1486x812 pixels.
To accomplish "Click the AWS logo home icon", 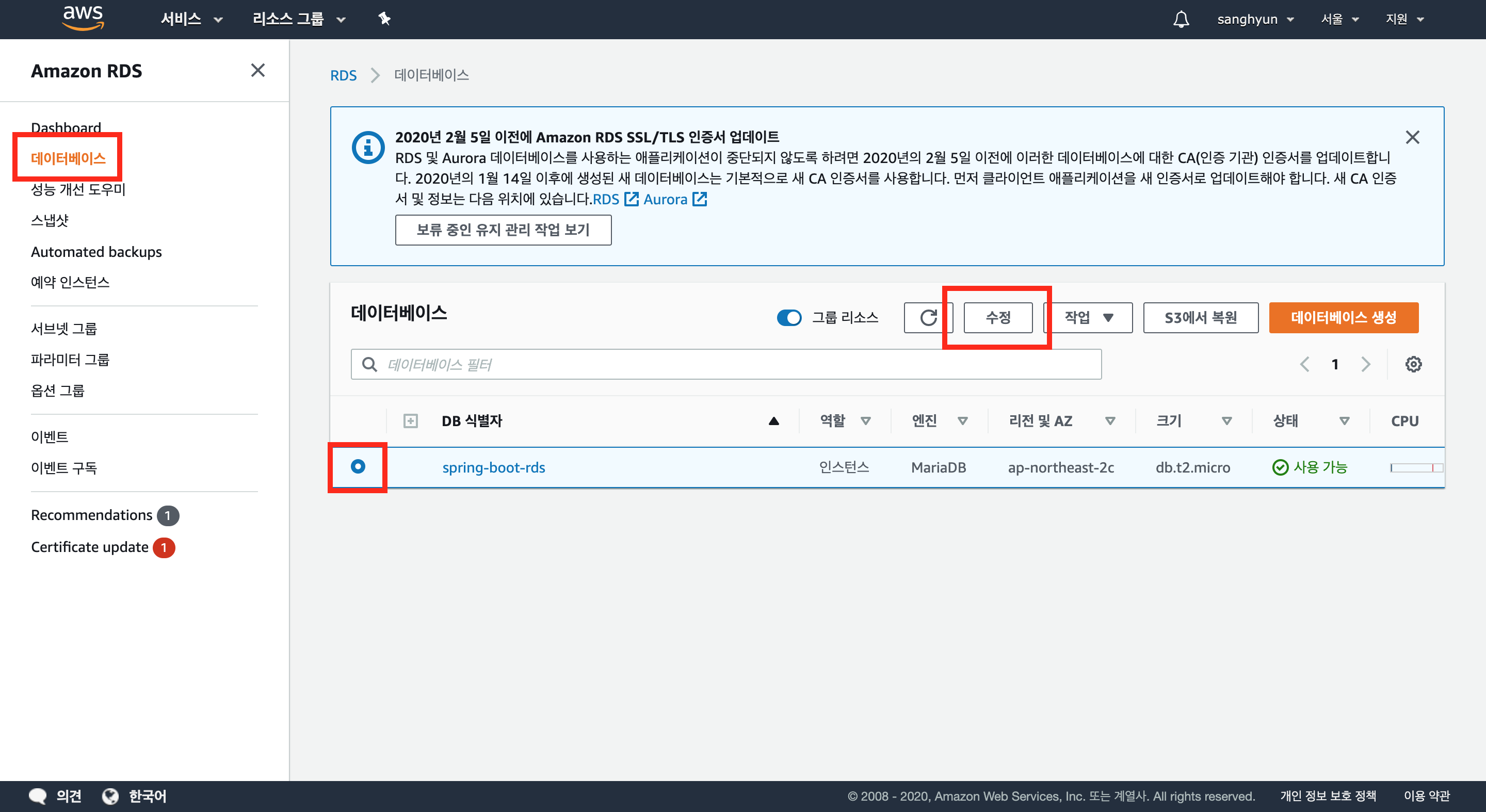I will coord(83,18).
